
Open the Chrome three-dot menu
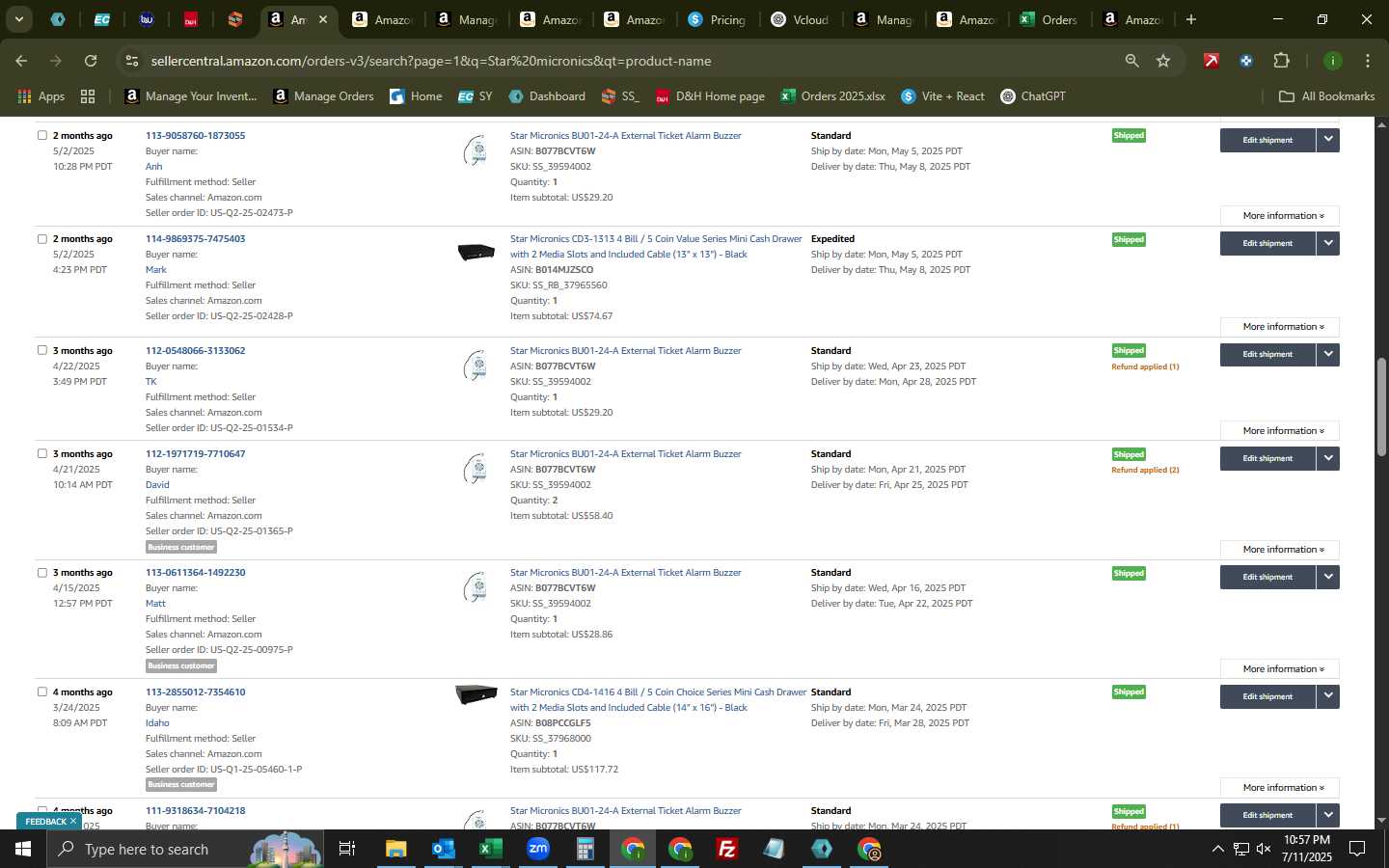click(x=1367, y=61)
